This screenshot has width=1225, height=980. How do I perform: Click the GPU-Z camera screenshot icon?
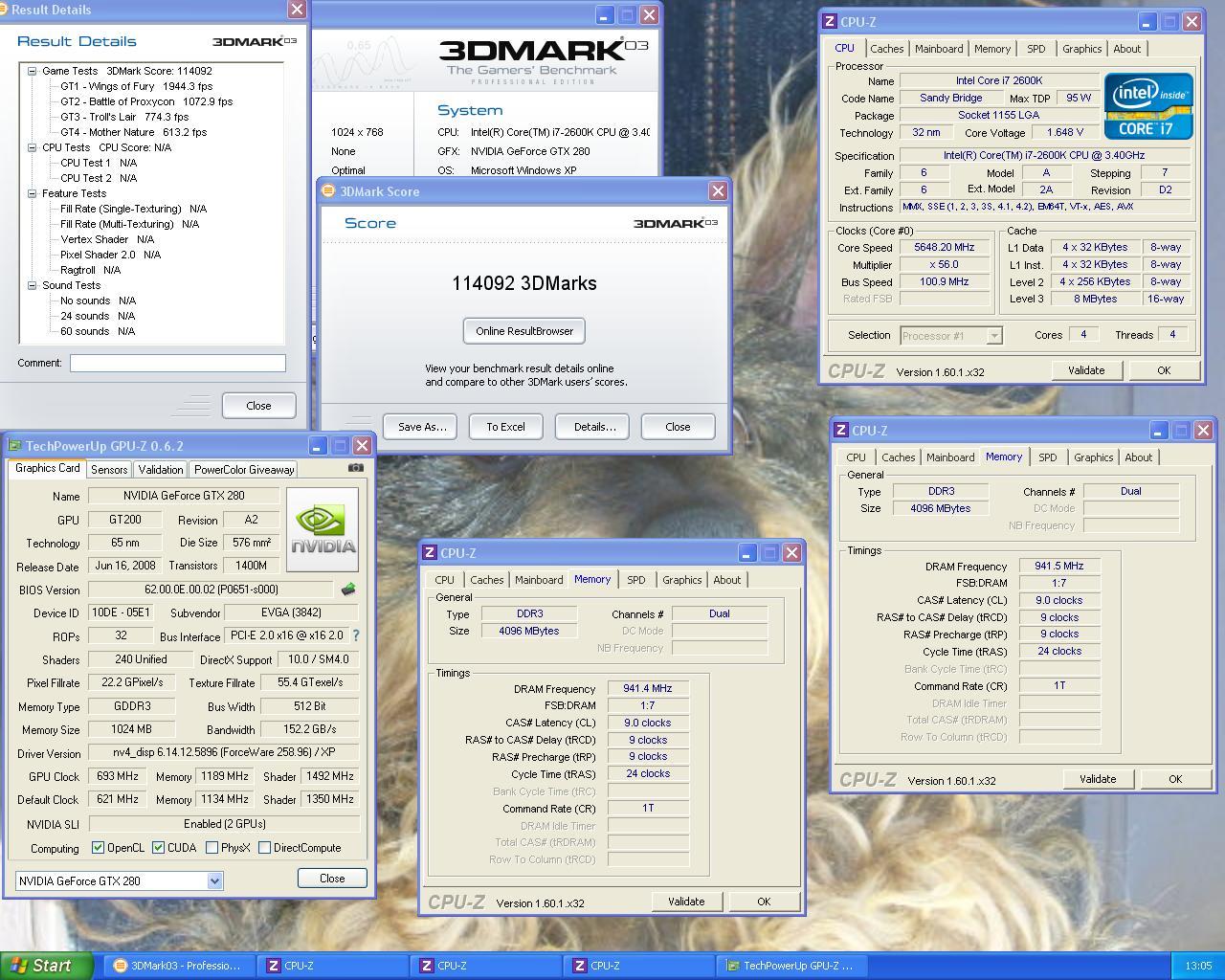(x=356, y=468)
